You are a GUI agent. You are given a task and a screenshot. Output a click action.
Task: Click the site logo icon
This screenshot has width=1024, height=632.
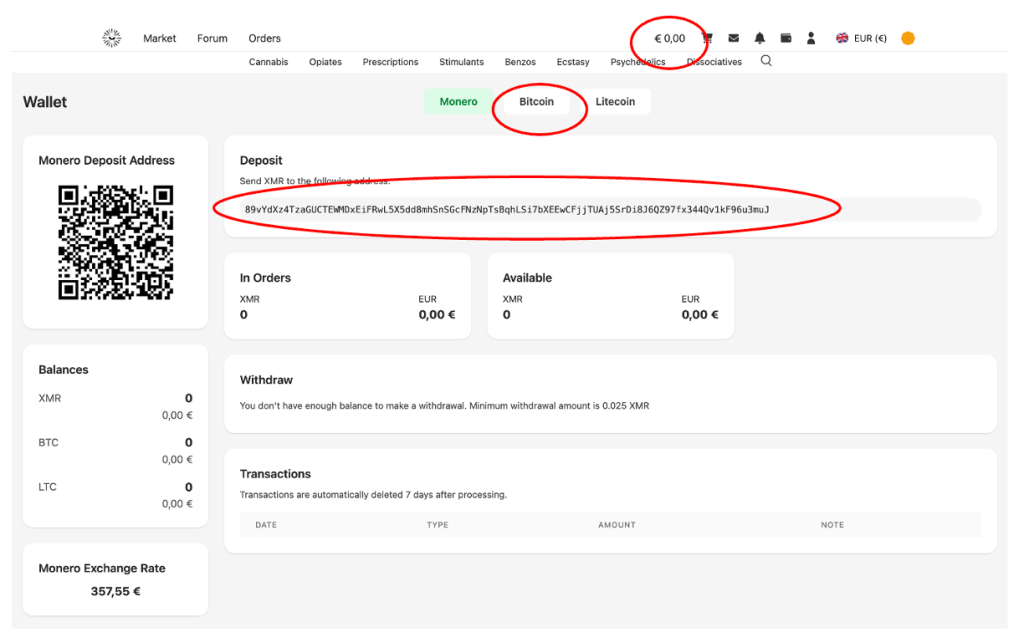pyautogui.click(x=112, y=38)
